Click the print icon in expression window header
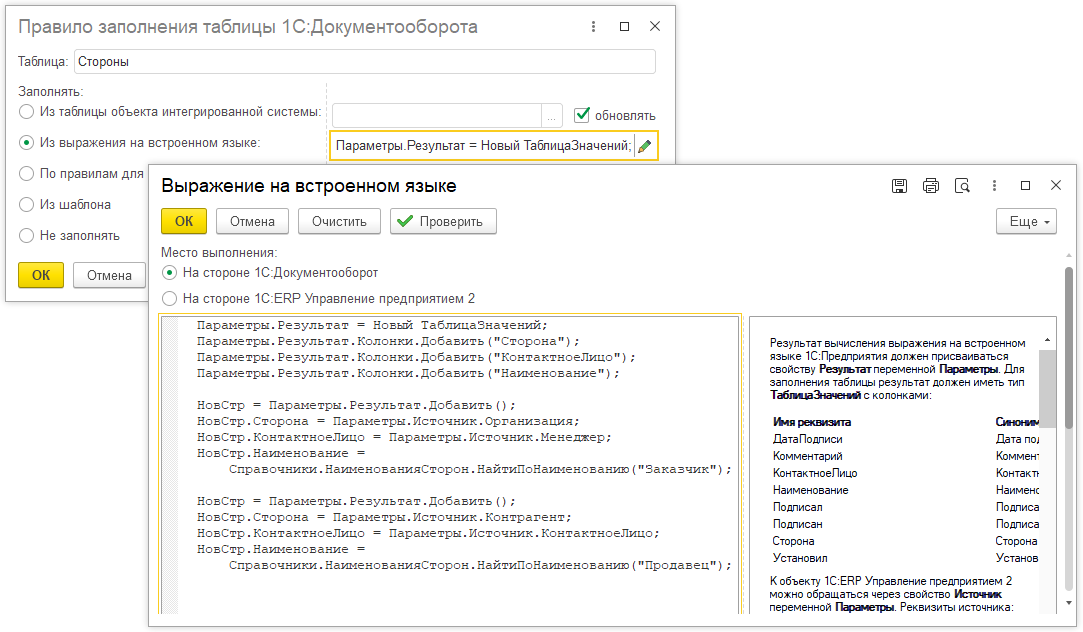 tap(930, 186)
